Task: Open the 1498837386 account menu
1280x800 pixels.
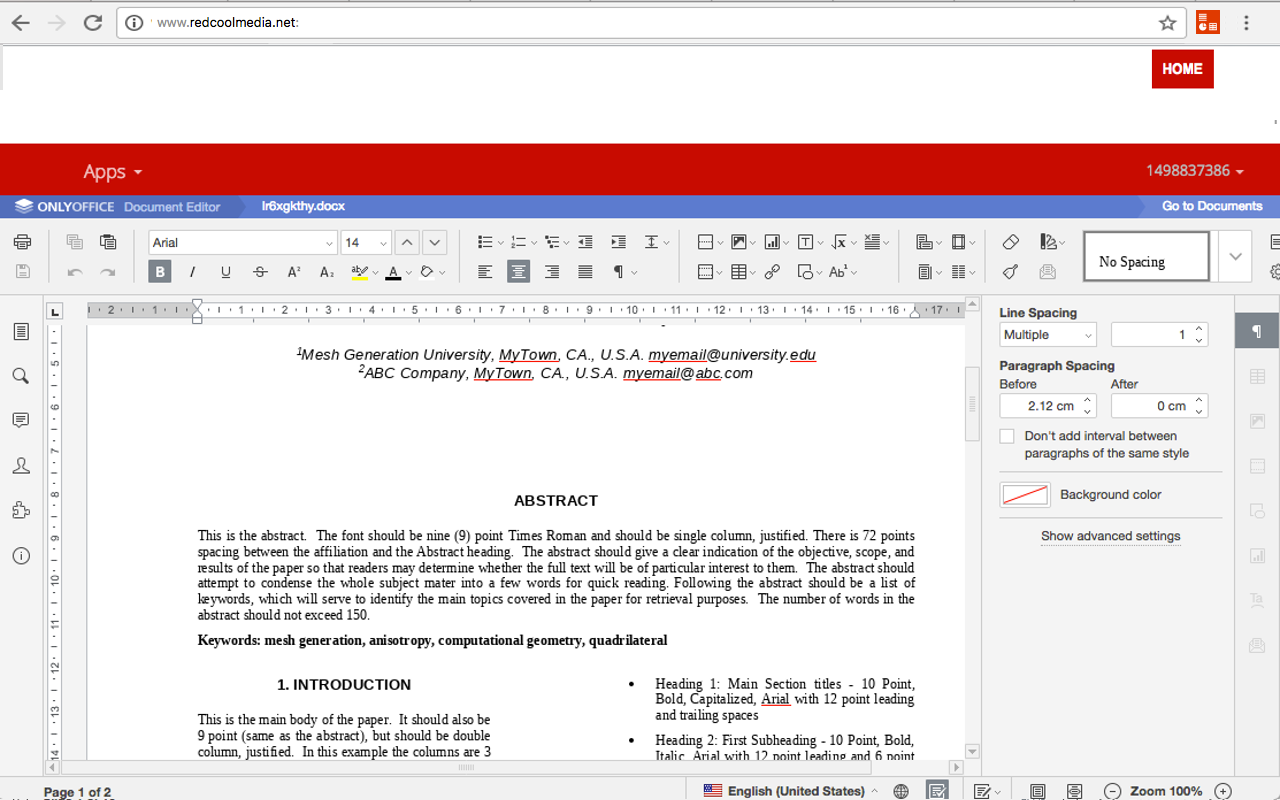Action: 1194,171
